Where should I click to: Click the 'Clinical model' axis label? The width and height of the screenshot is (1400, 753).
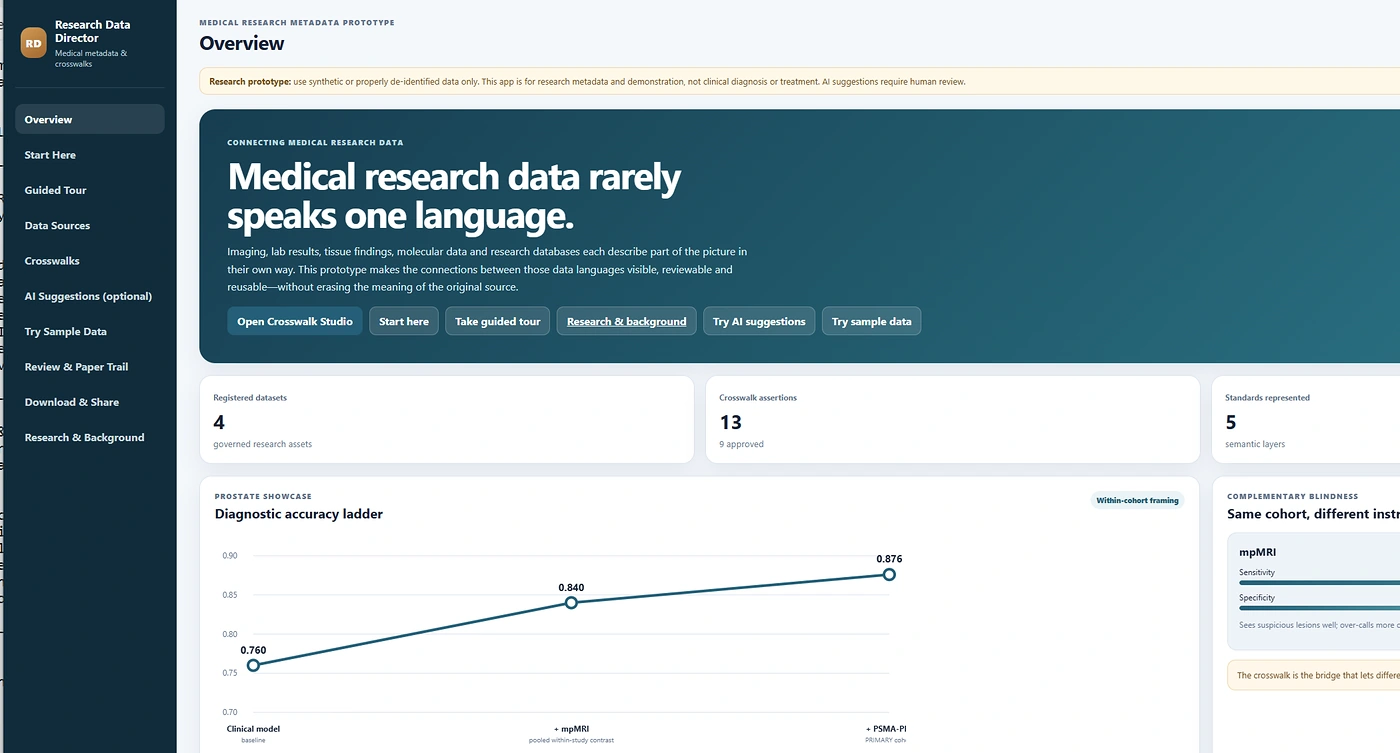point(253,729)
